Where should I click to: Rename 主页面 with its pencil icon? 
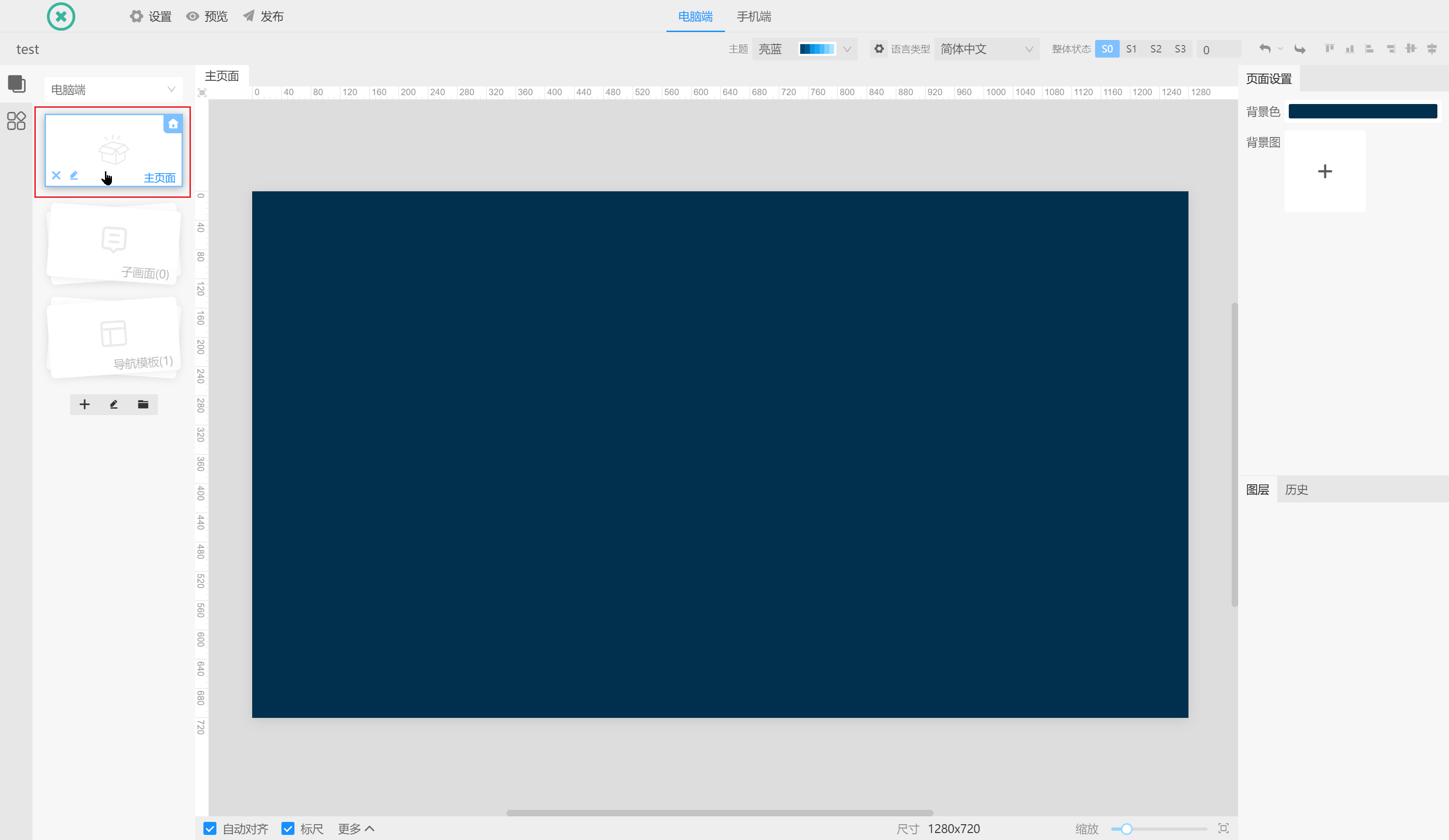[73, 176]
